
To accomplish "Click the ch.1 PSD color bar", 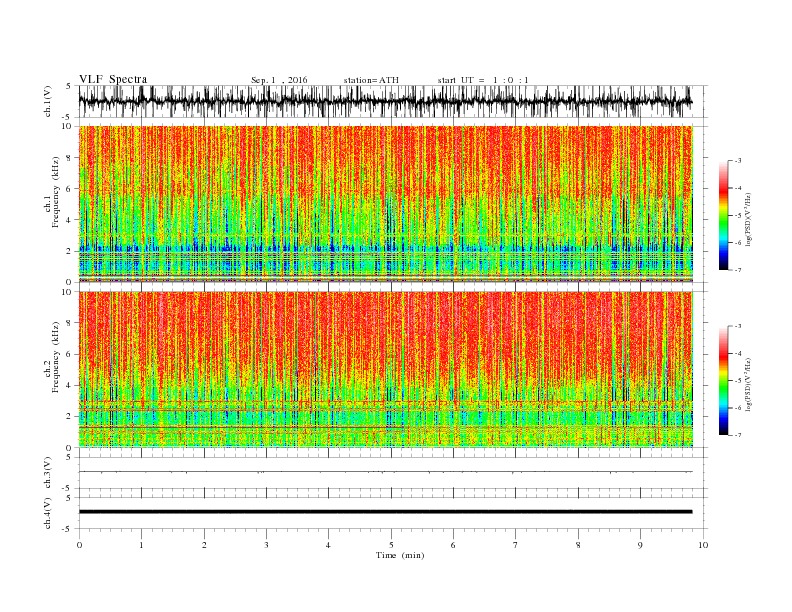I will pos(723,216).
